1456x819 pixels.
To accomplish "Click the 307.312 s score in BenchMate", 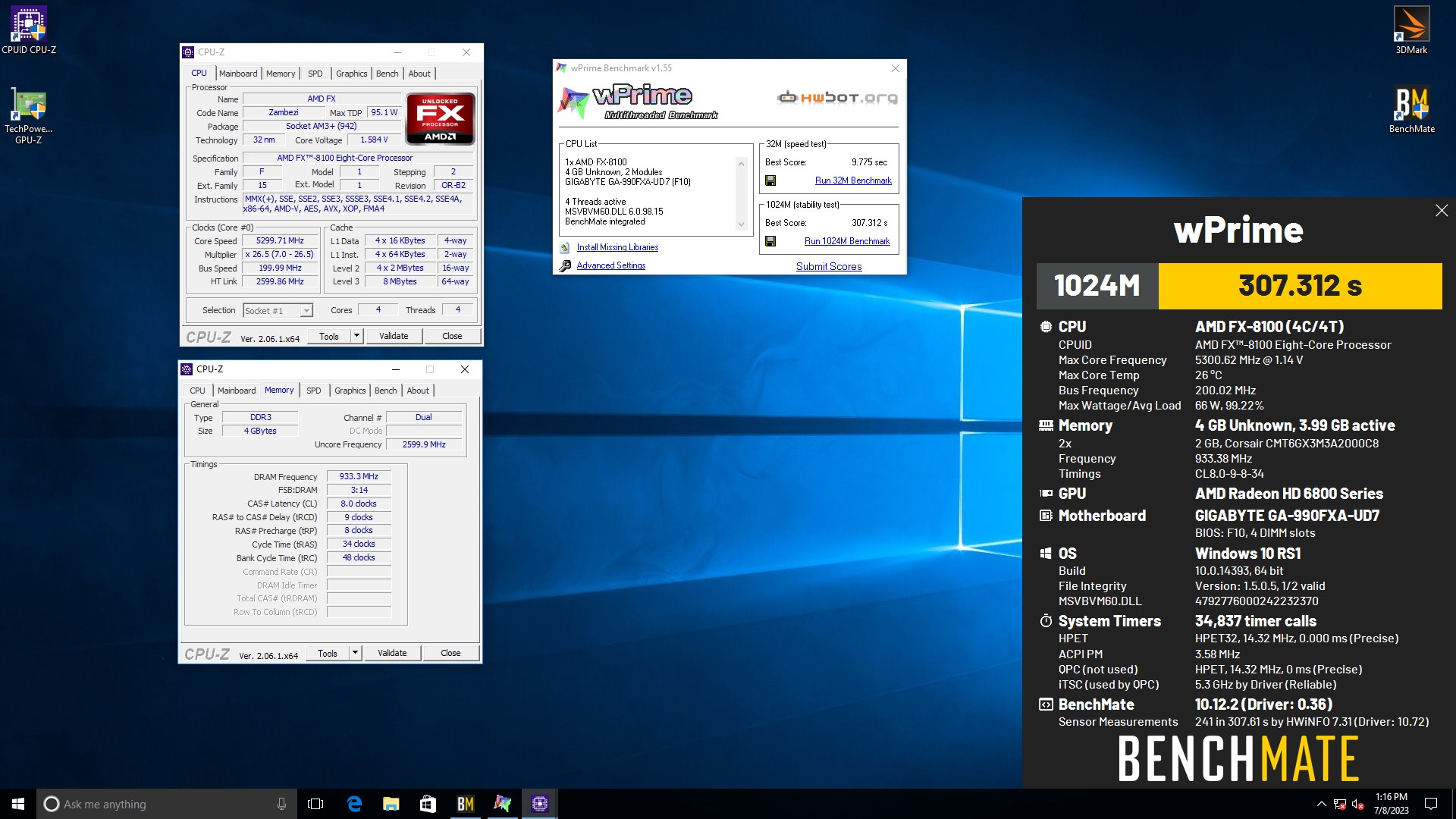I will [x=1300, y=286].
